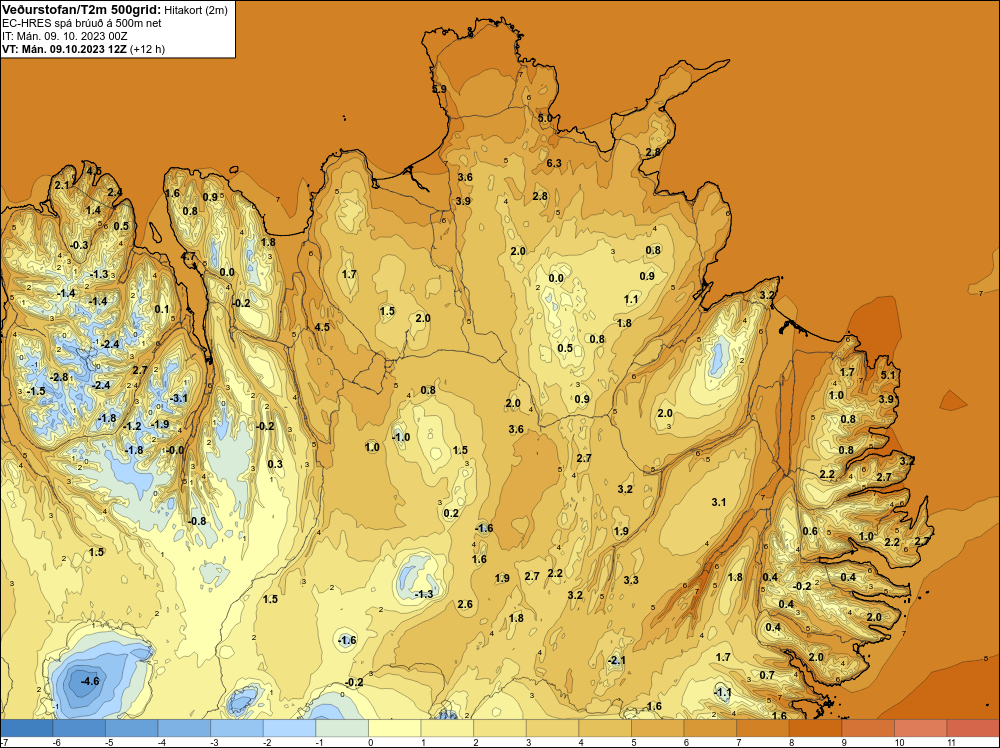Click the 'Veðurstofan/T2m 500grid:' title text
Viewport: 1000px width, 748px height.
click(x=82, y=10)
